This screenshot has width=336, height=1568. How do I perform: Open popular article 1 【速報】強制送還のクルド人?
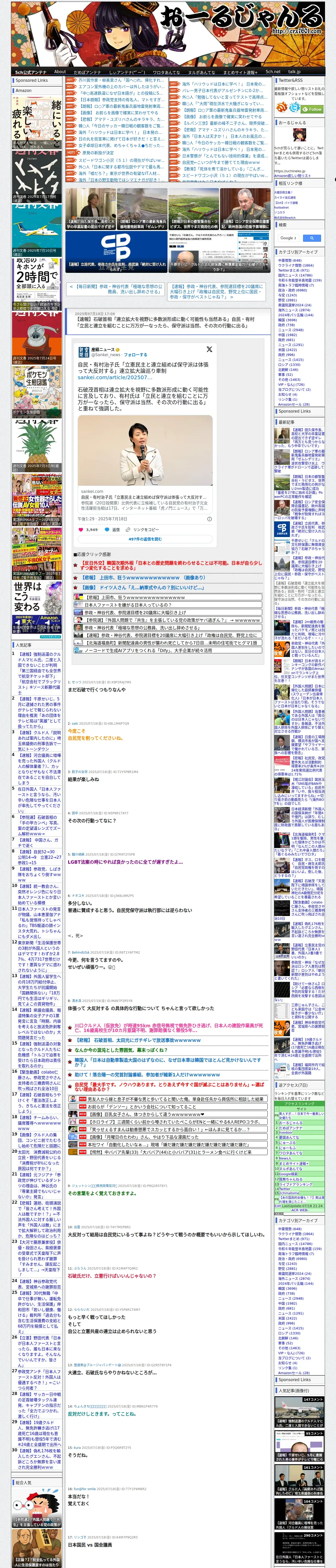[39, 673]
